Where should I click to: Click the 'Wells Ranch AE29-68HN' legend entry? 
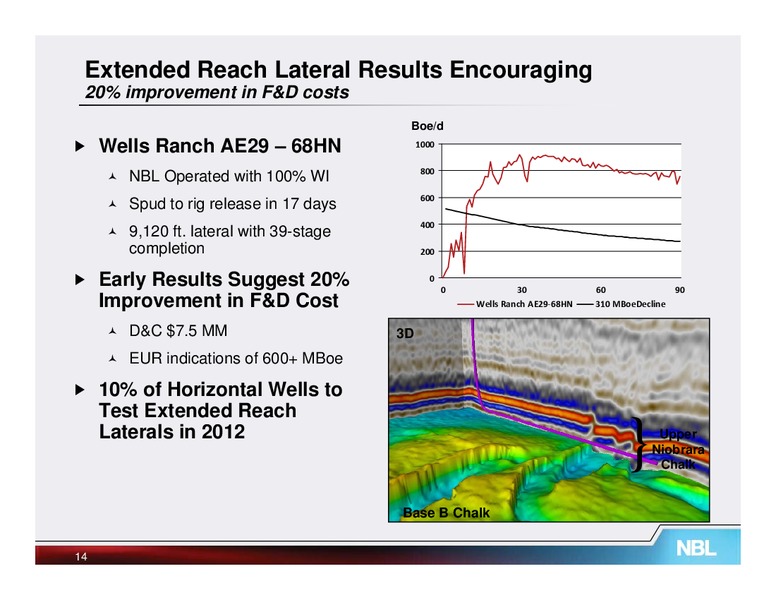click(515, 304)
